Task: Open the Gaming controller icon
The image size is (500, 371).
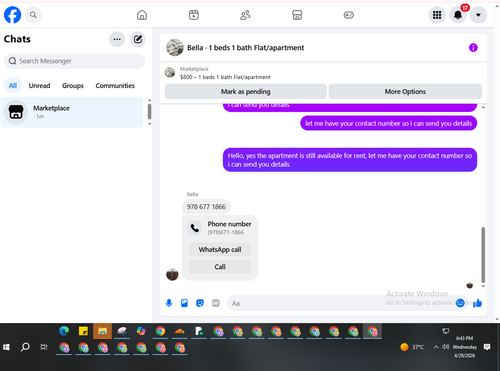Action: pos(349,15)
